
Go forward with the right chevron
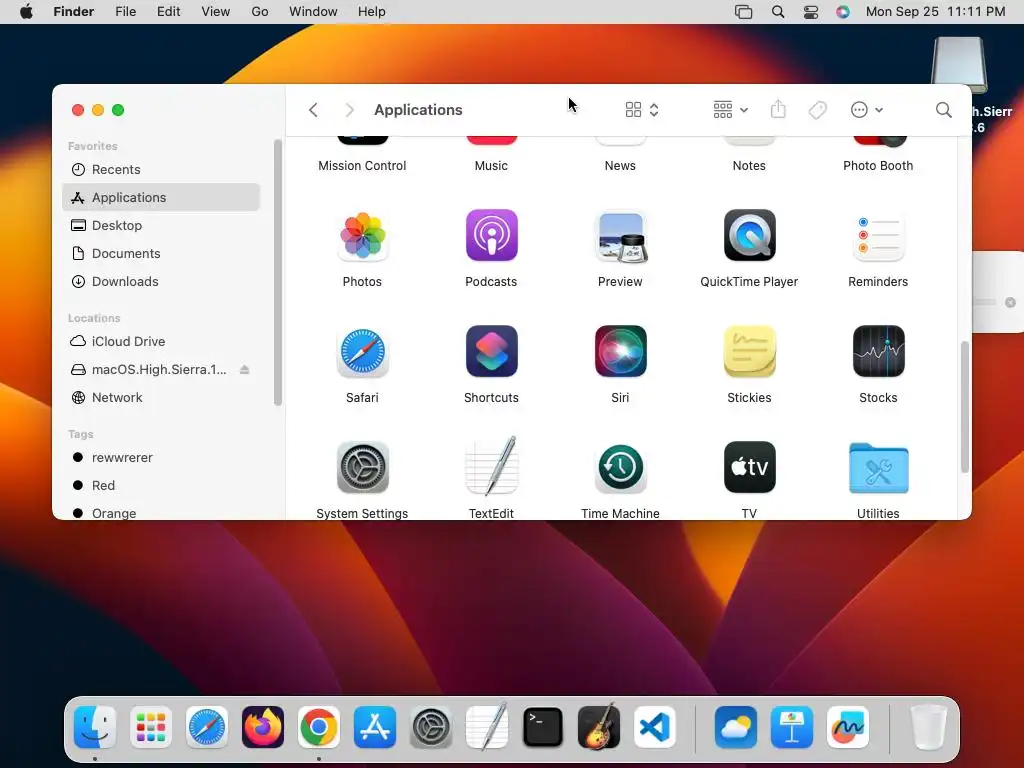point(349,110)
